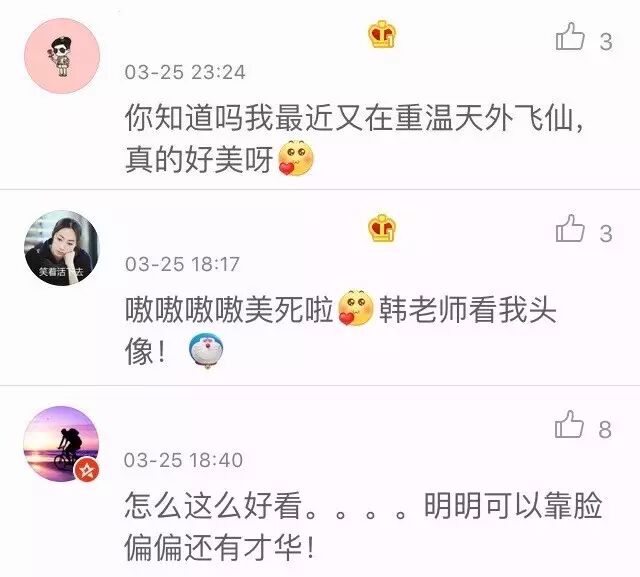Viewport: 640px width, 577px height.
Task: Tap thumbs-up on the 18:17 comment
Action: coord(570,229)
